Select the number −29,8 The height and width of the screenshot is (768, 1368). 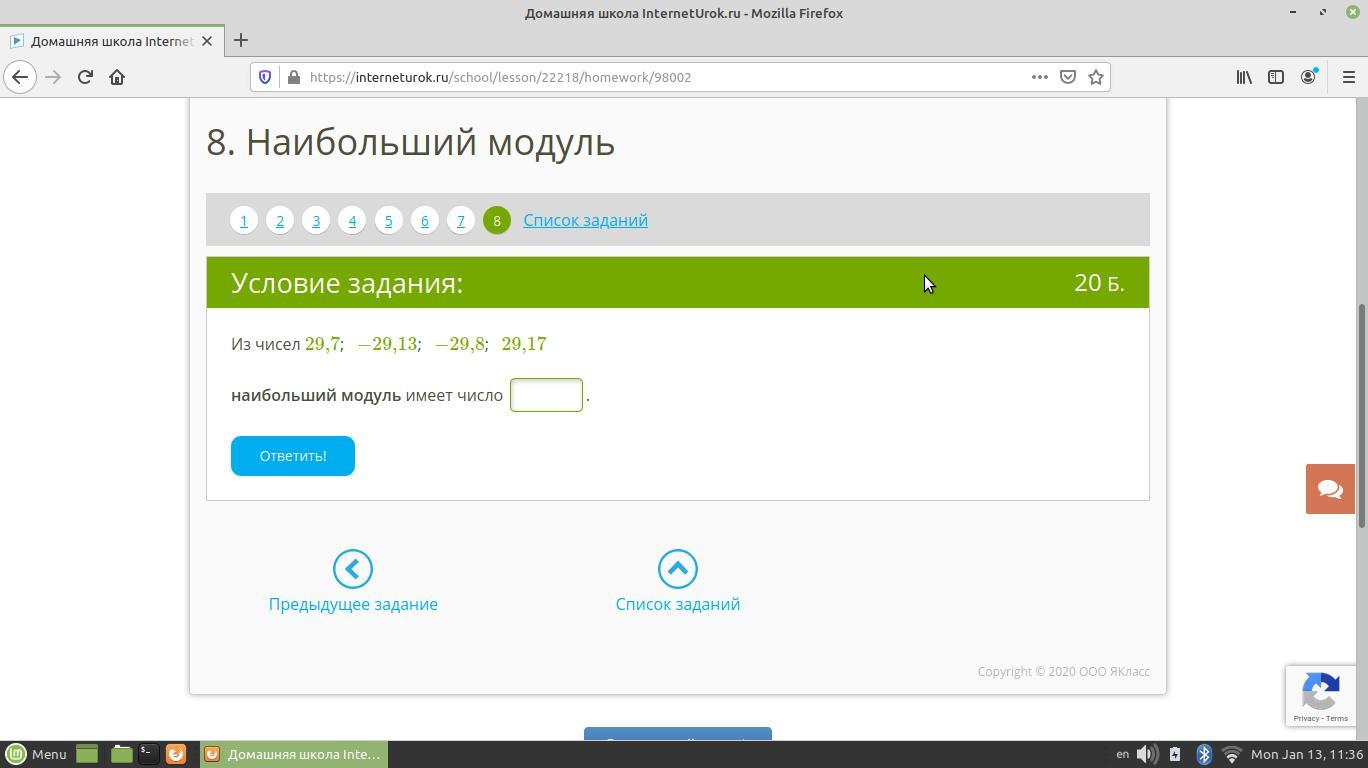point(460,344)
